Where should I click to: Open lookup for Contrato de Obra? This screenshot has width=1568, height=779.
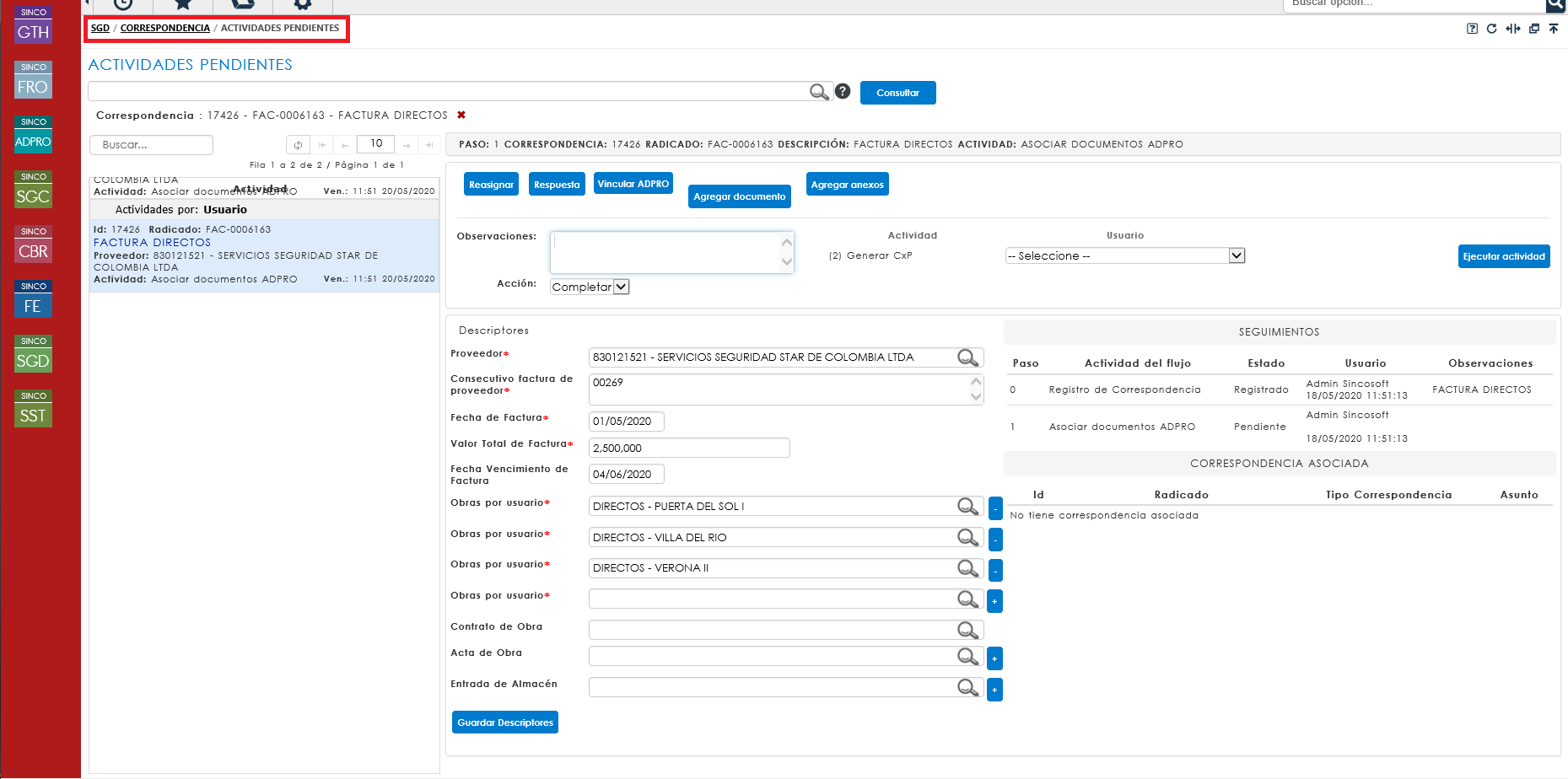coord(968,630)
